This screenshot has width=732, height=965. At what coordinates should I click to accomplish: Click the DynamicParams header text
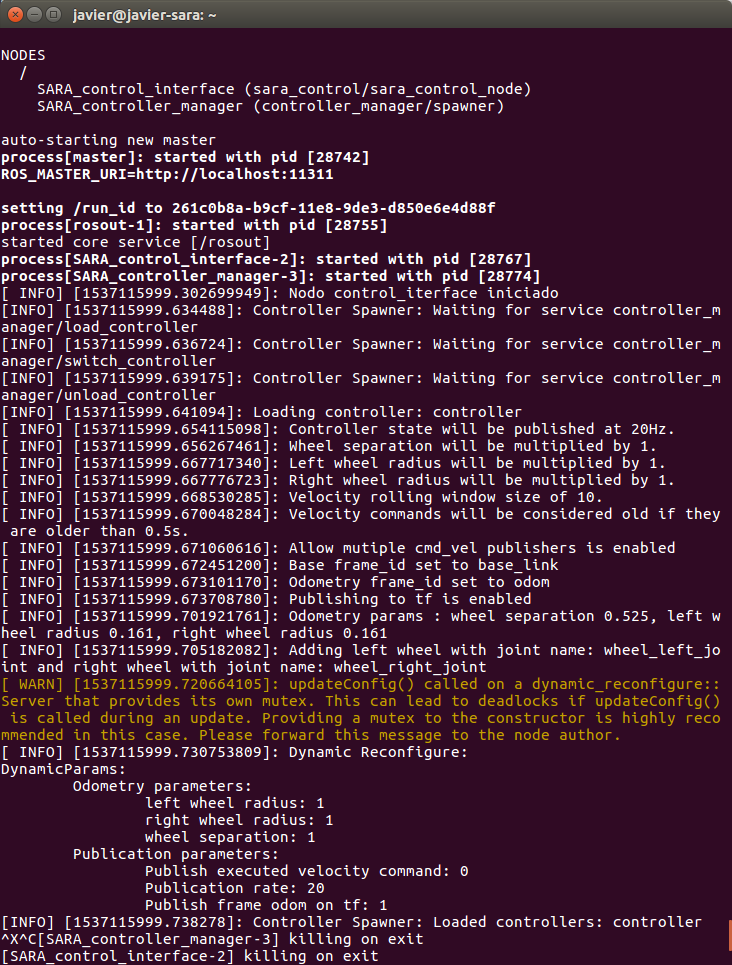click(x=62, y=768)
